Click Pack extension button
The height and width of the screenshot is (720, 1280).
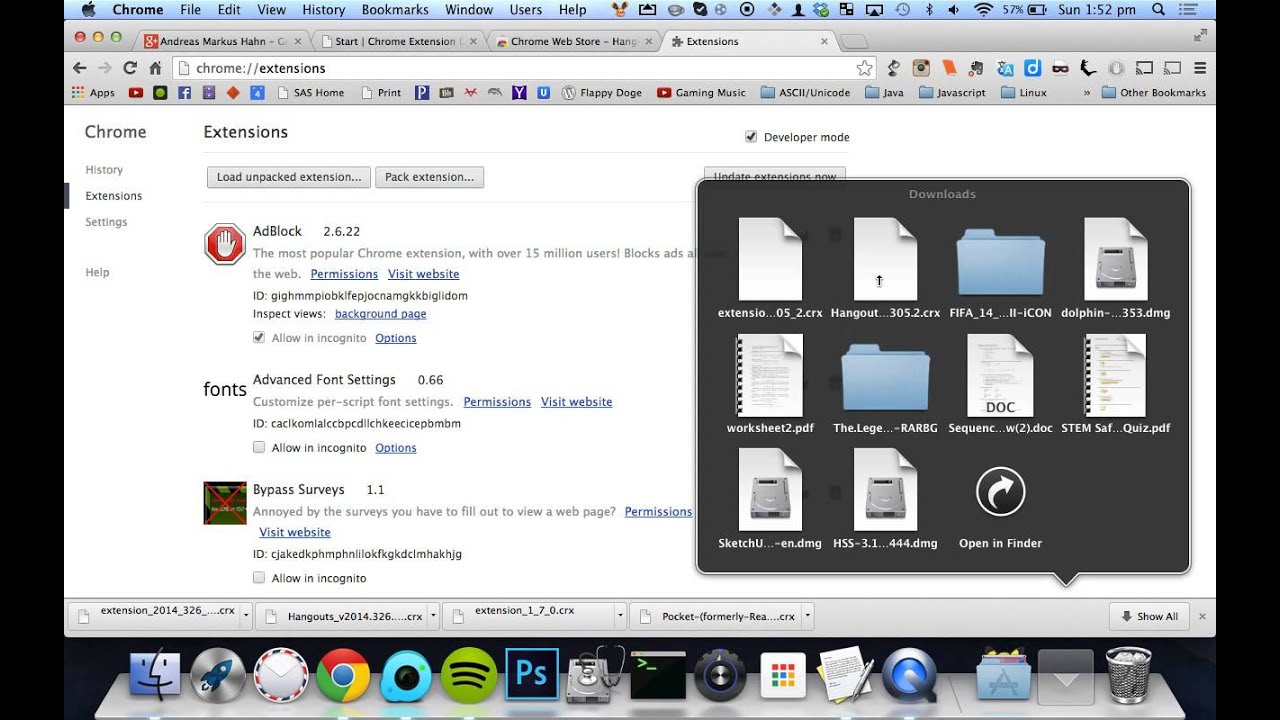(x=429, y=177)
